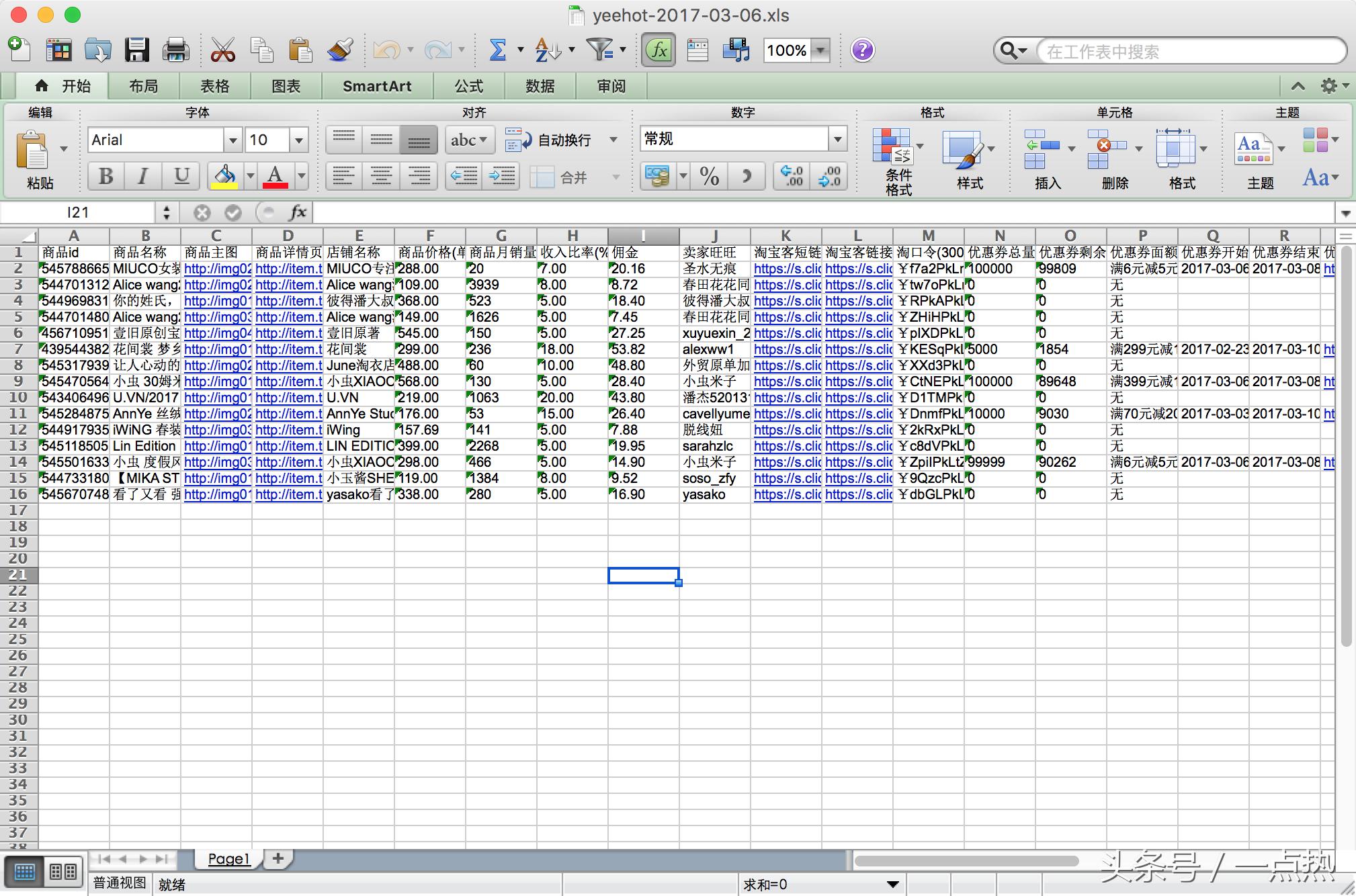This screenshot has width=1356, height=896.
Task: Switch to the 公式 ribbon tab
Action: 468,86
